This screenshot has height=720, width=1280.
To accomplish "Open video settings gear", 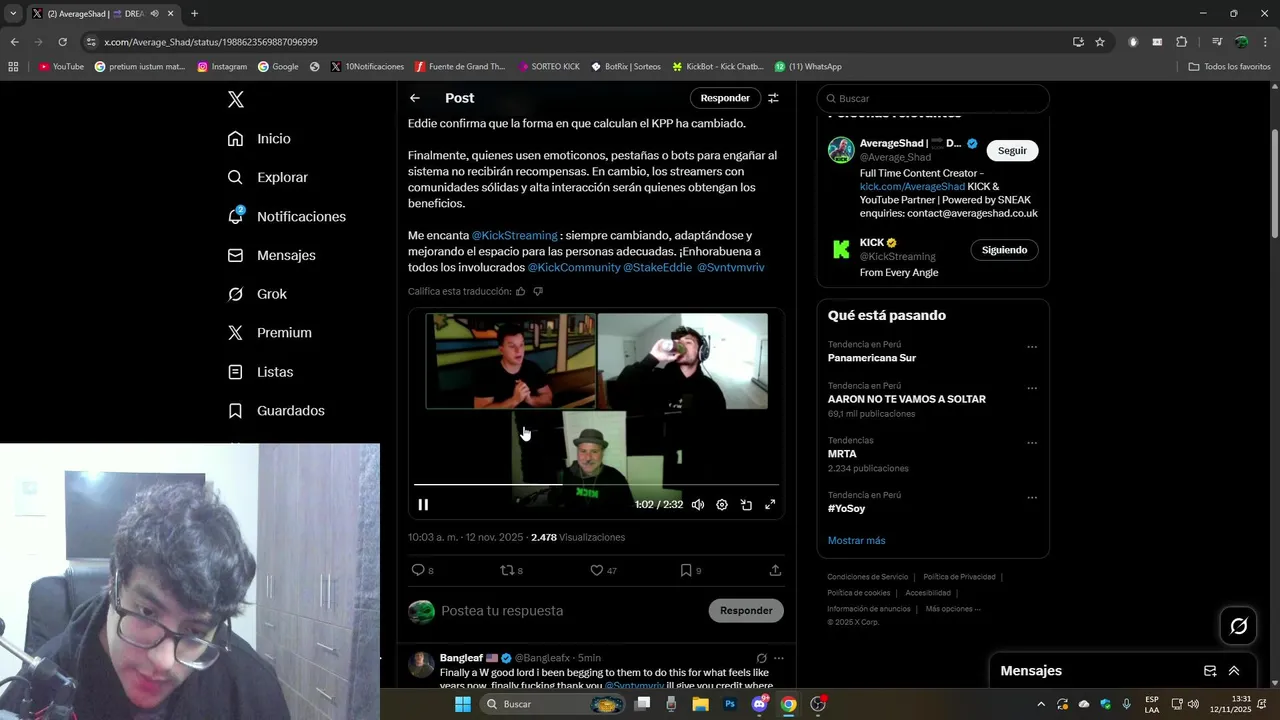I will coord(722,505).
